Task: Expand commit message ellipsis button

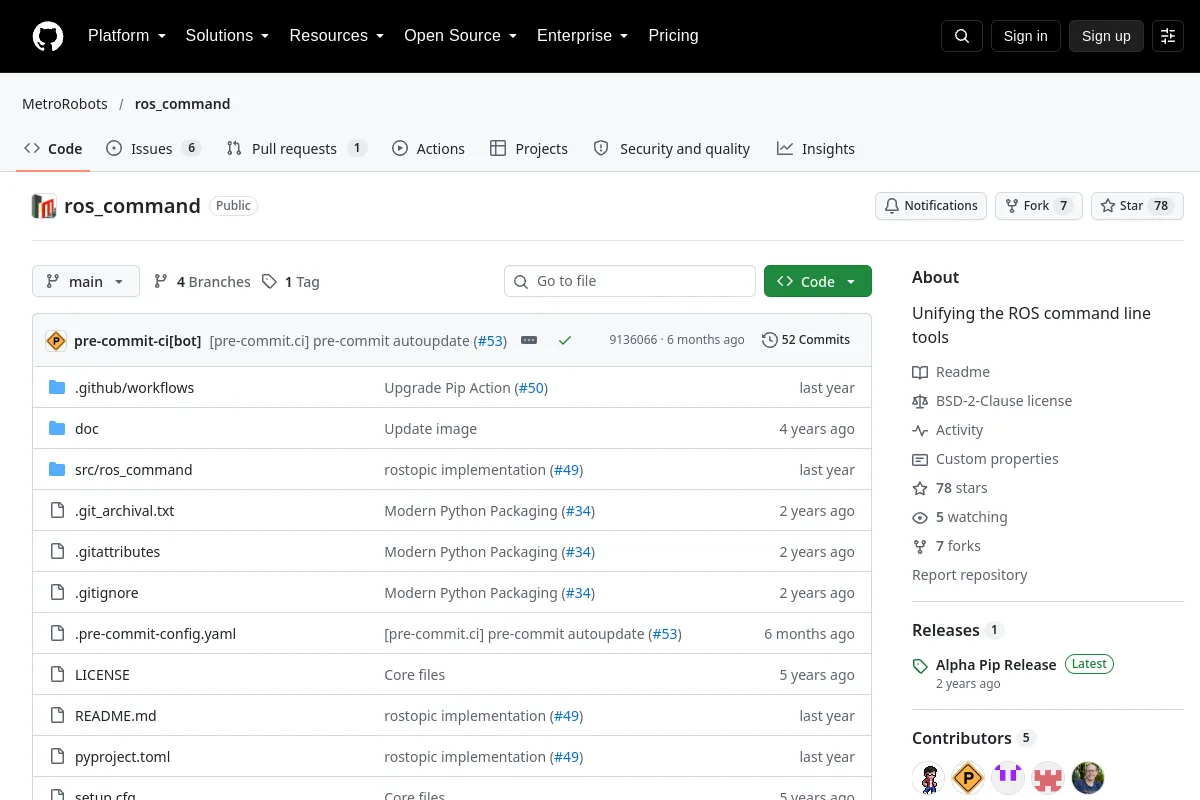Action: click(529, 340)
